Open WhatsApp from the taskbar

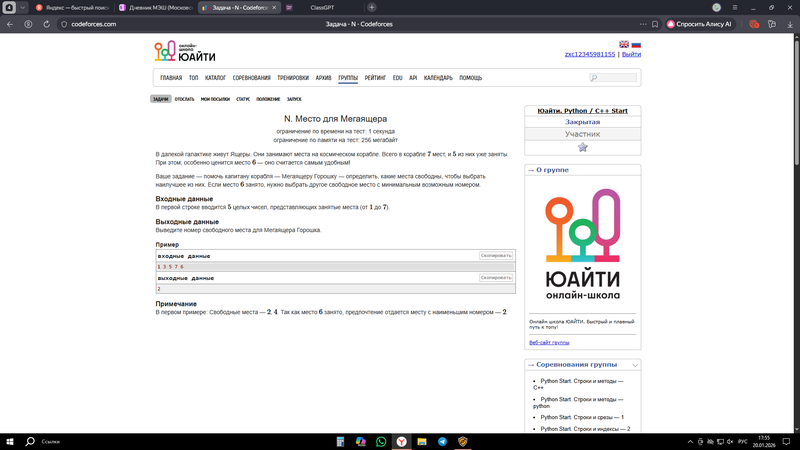pos(381,441)
